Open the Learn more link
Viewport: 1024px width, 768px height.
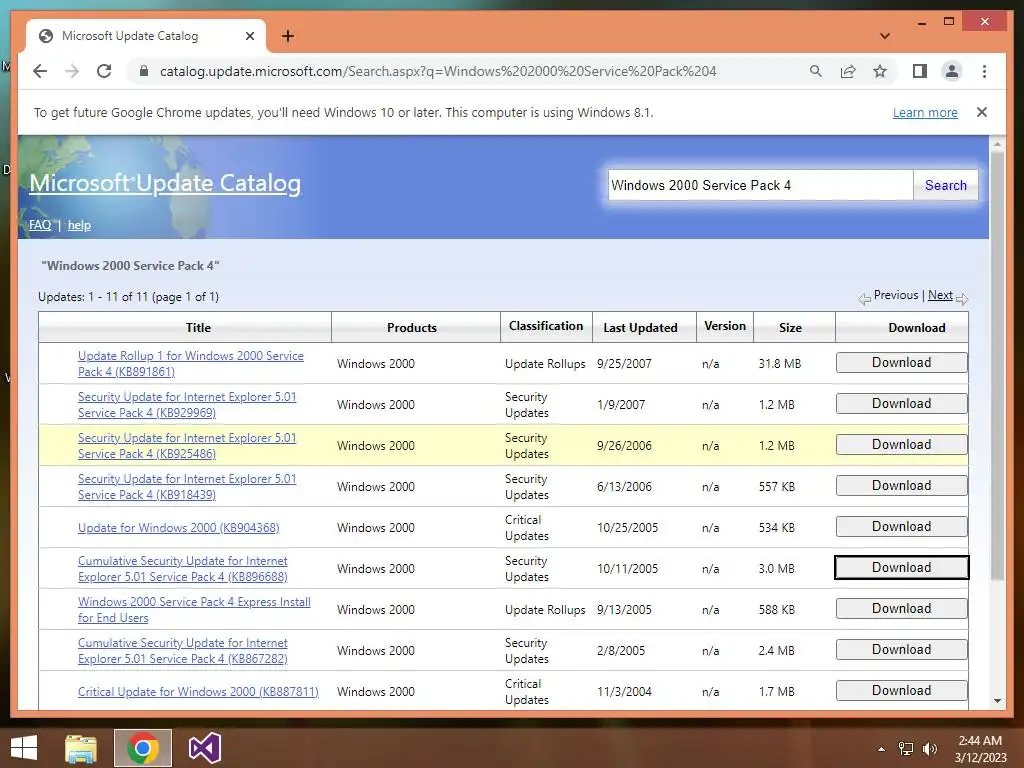pyautogui.click(x=925, y=112)
